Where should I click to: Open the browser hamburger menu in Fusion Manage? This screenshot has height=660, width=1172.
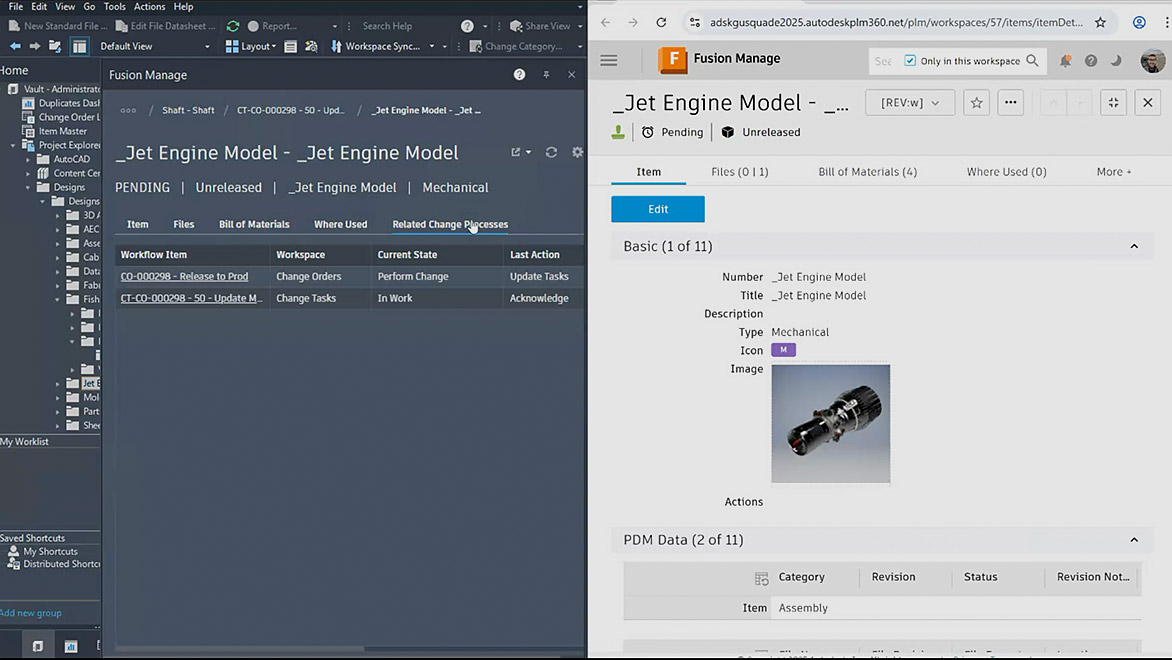(x=609, y=61)
